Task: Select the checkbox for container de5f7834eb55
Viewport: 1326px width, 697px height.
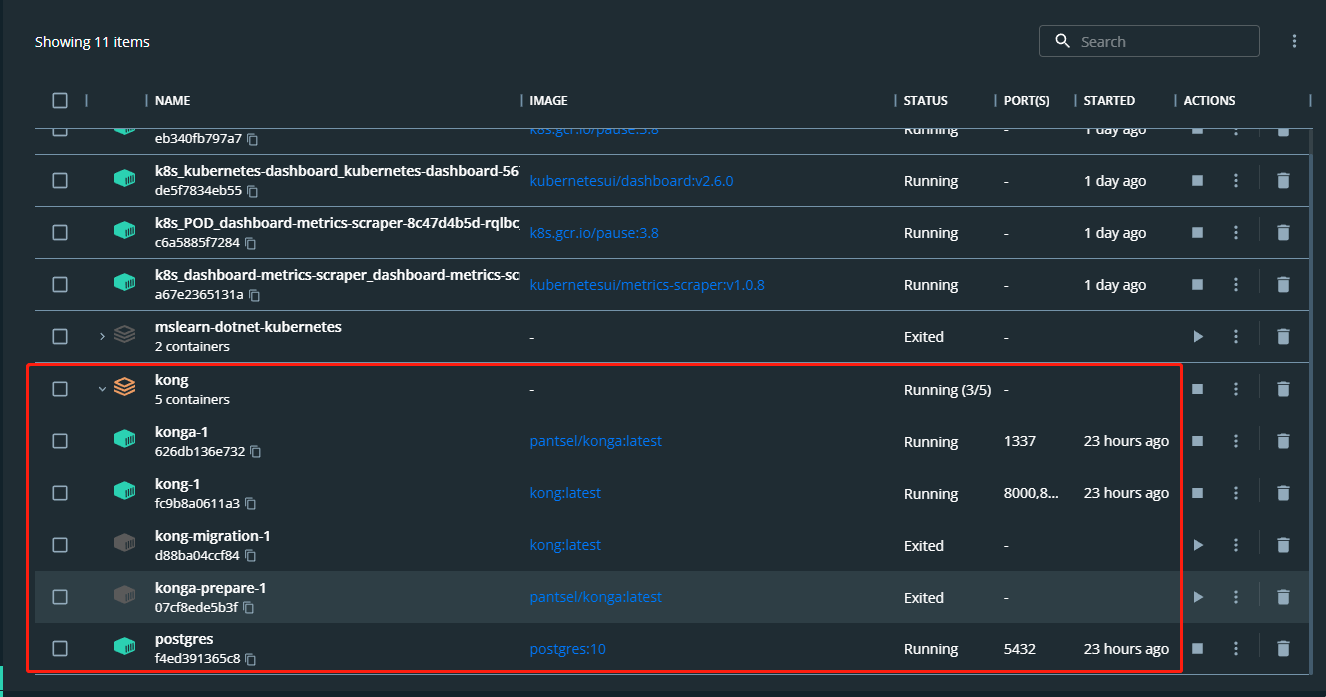Action: click(x=60, y=181)
